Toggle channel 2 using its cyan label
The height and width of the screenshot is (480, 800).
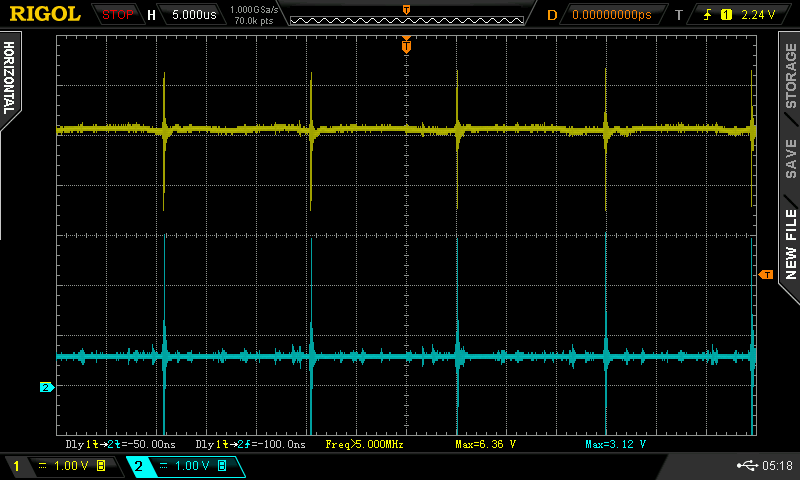tap(138, 466)
